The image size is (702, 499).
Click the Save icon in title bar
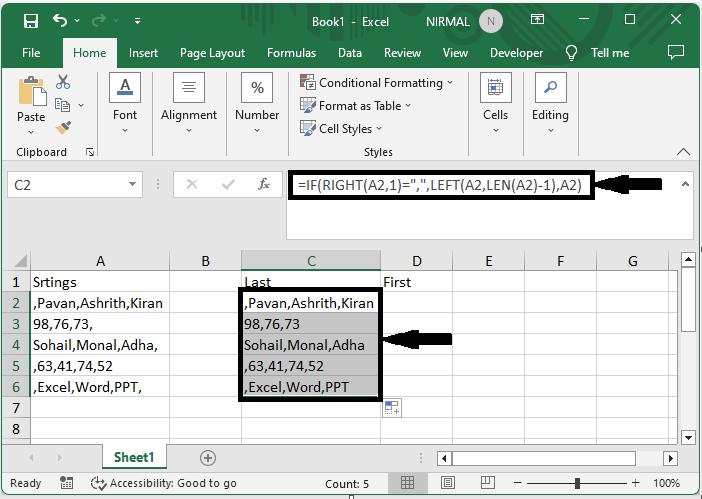point(30,20)
